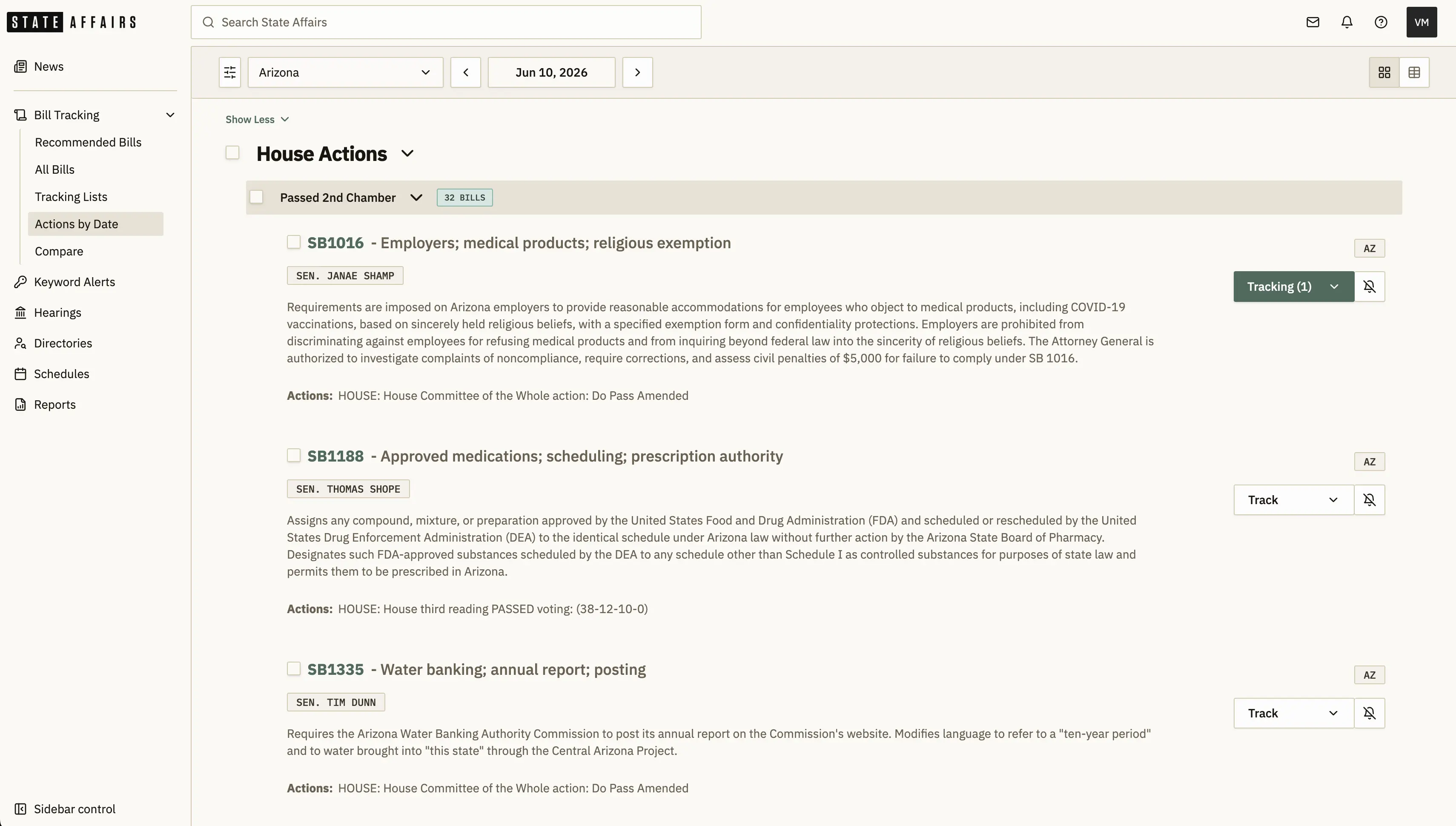This screenshot has width=1456, height=826.
Task: Open bill SB1016 link
Action: pyautogui.click(x=335, y=243)
